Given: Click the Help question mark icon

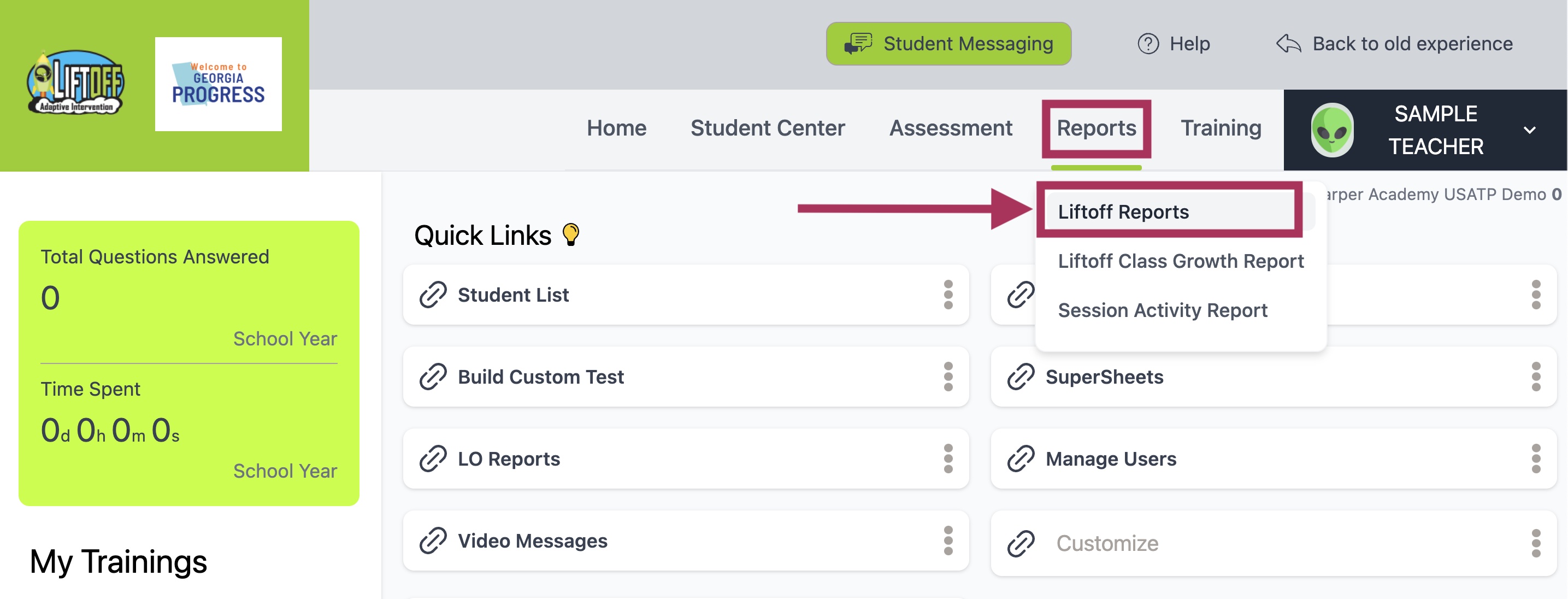Looking at the screenshot, I should pyautogui.click(x=1148, y=44).
